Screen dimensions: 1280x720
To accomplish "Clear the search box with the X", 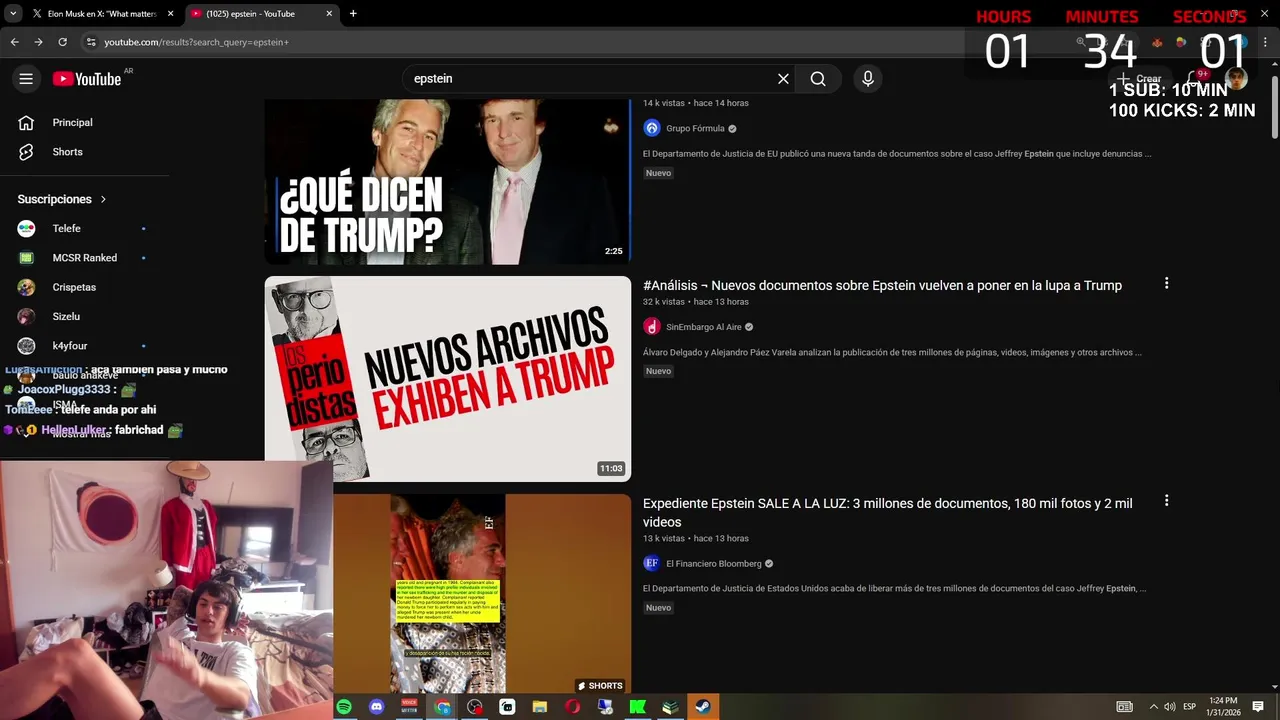I will pos(783,79).
